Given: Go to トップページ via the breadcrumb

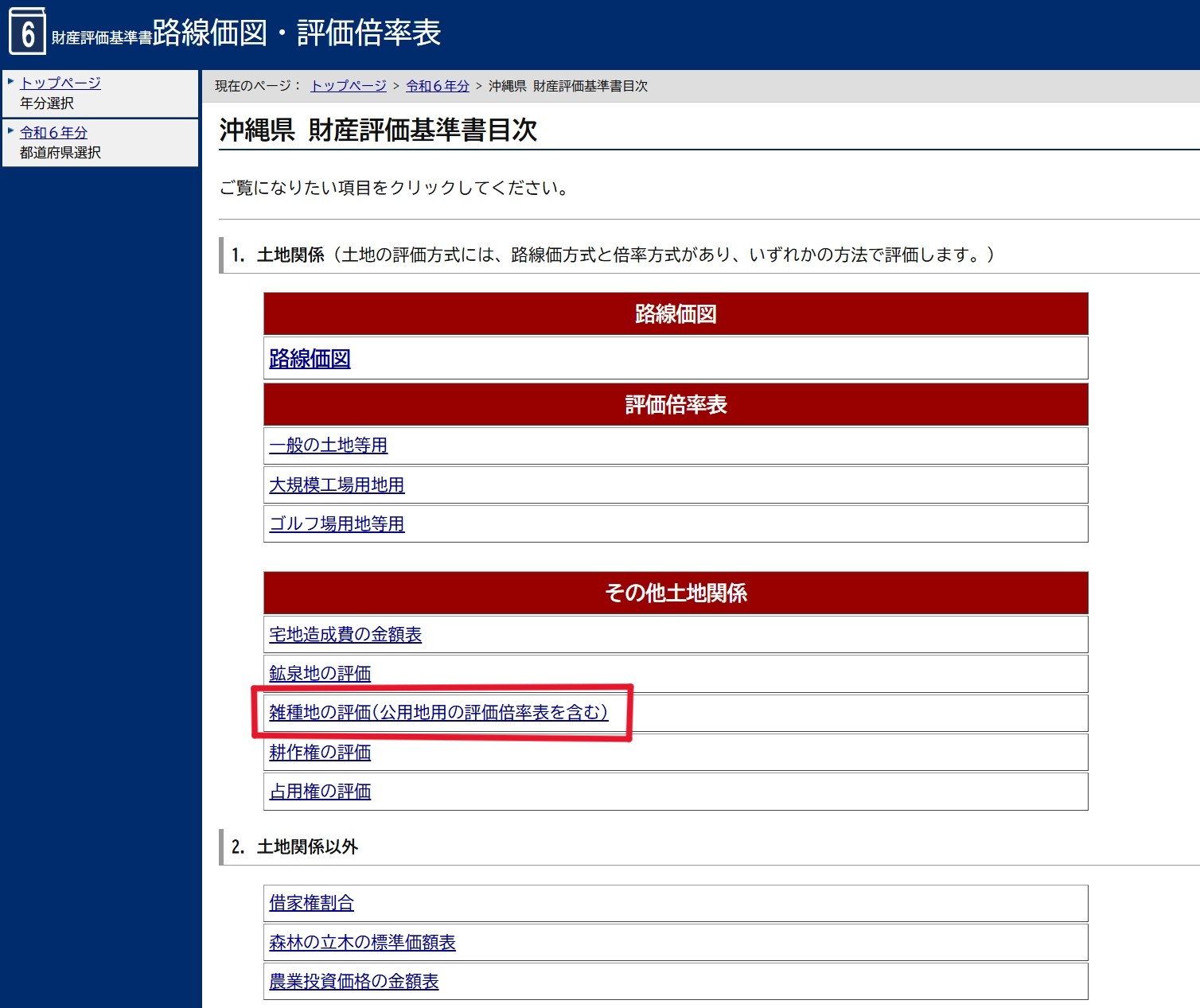Looking at the screenshot, I should (x=348, y=86).
